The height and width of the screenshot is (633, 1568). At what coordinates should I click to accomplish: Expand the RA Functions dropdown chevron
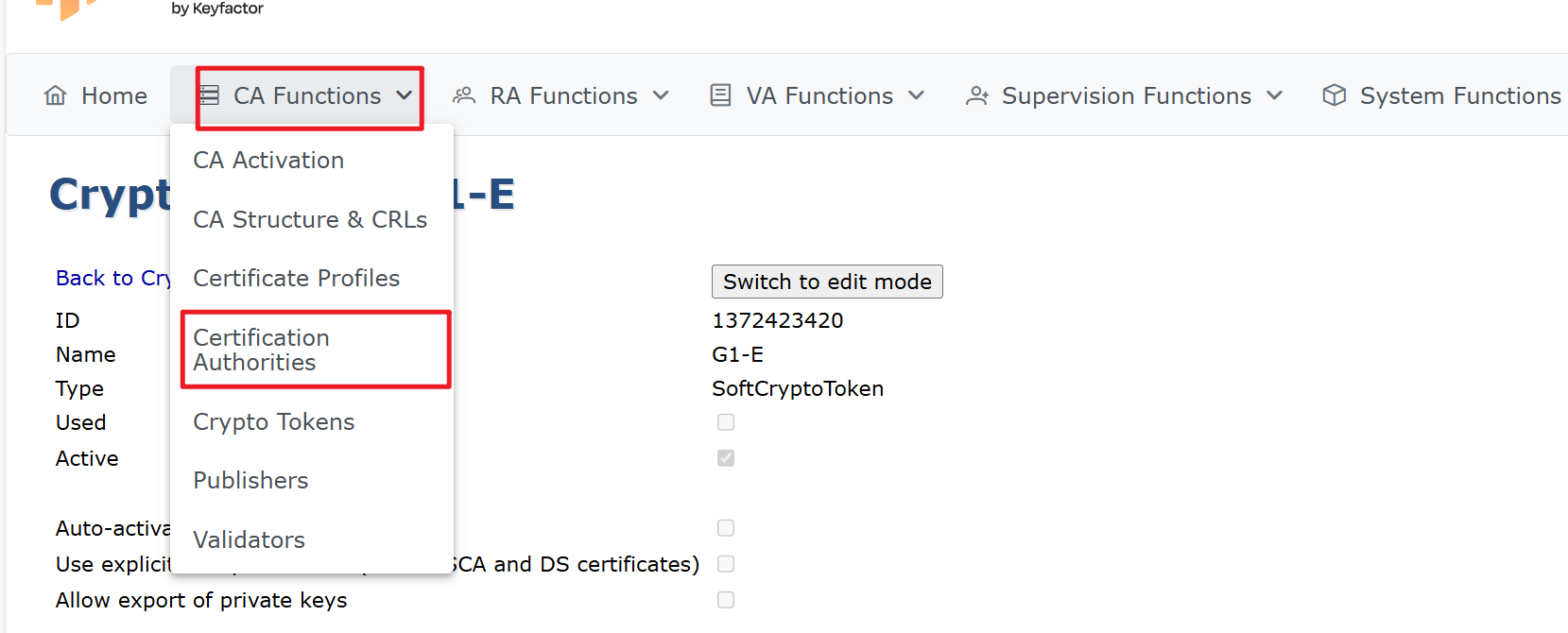(662, 95)
